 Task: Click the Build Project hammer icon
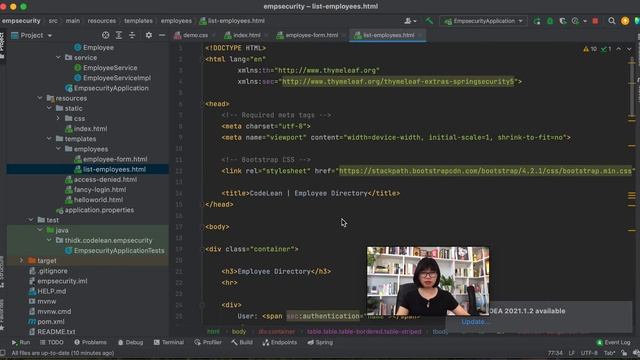pyautogui.click(x=429, y=21)
